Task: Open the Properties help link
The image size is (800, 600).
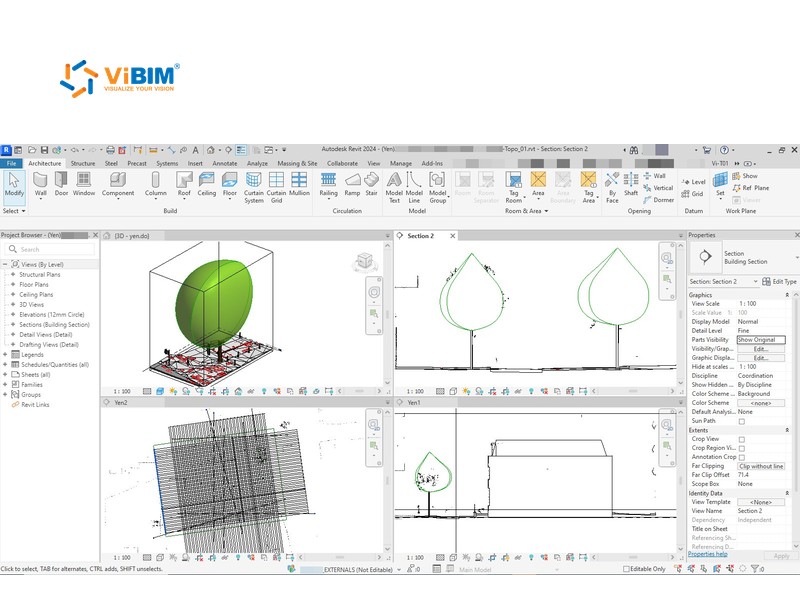Action: (x=708, y=554)
